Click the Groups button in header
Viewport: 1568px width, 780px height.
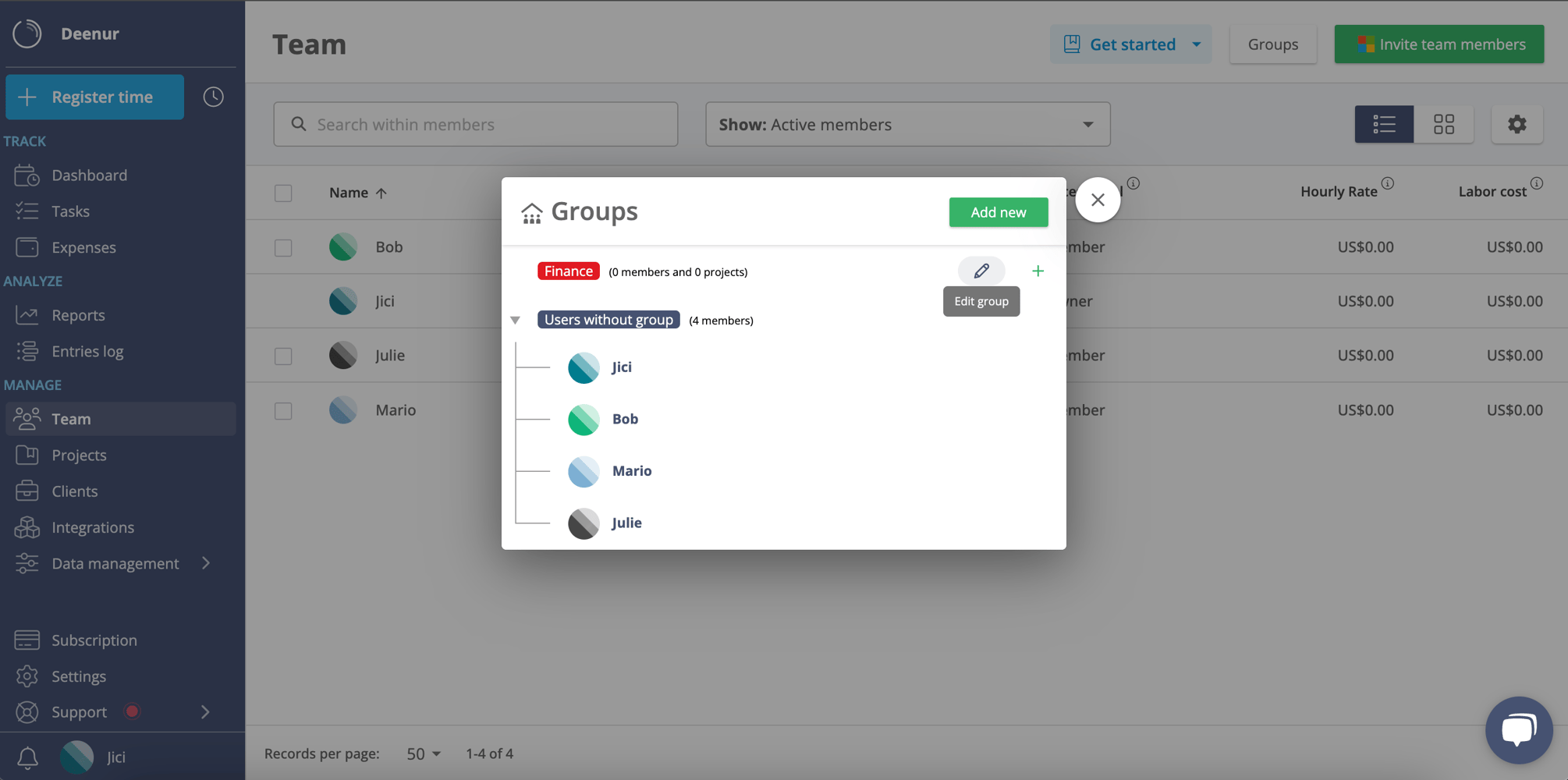click(x=1272, y=44)
